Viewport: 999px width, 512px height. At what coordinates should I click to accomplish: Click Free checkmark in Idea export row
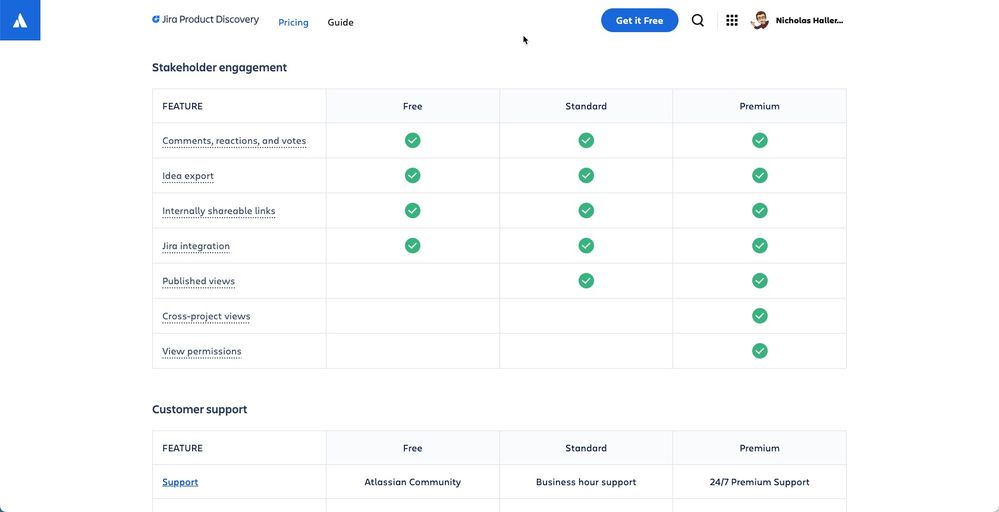[412, 175]
